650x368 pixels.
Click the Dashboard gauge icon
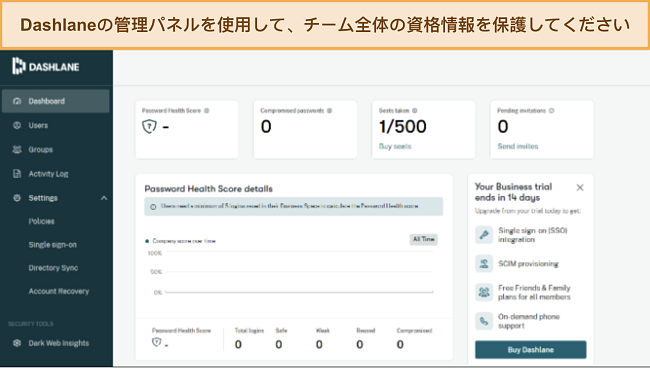(17, 101)
